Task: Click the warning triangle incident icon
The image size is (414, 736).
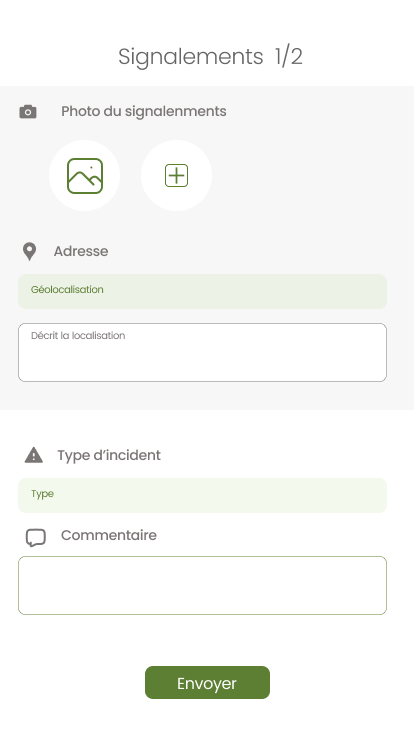Action: click(x=34, y=455)
